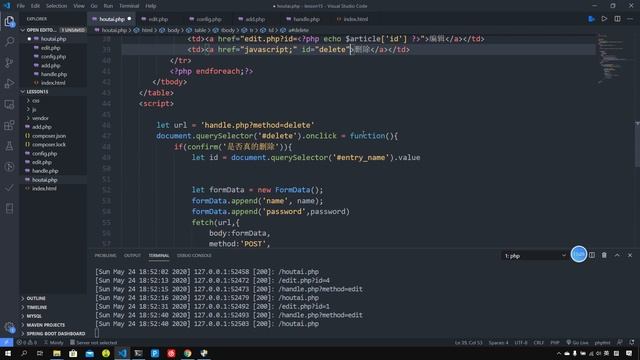Open the Remote Explorer monitor icon
Image resolution: width=640 pixels, height=360 pixels.
[x=9, y=104]
